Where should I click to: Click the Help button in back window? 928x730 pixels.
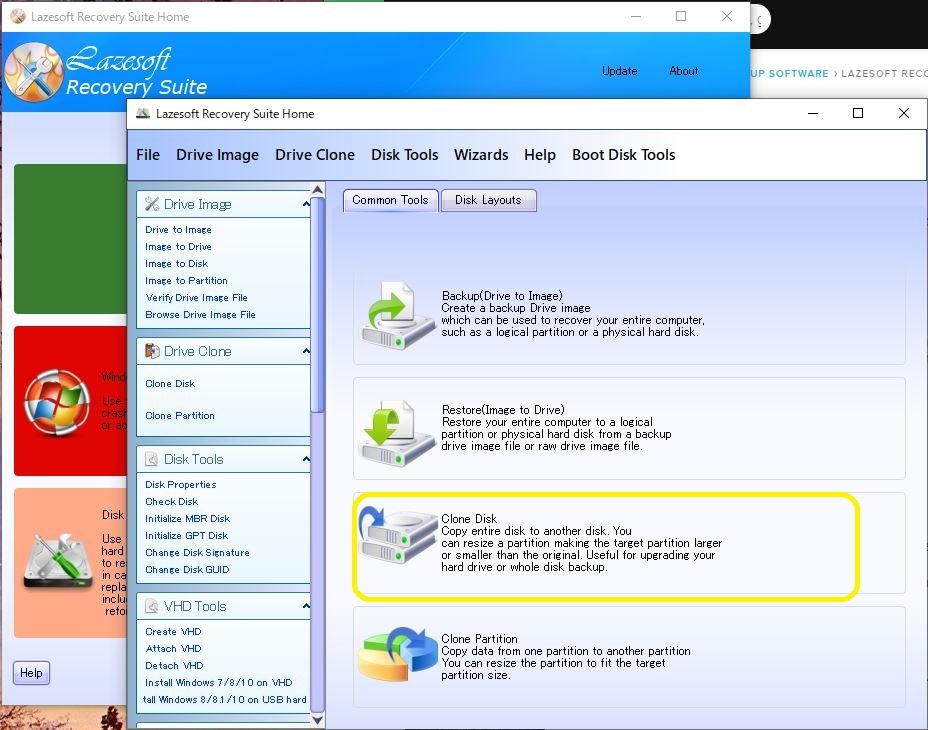31,673
